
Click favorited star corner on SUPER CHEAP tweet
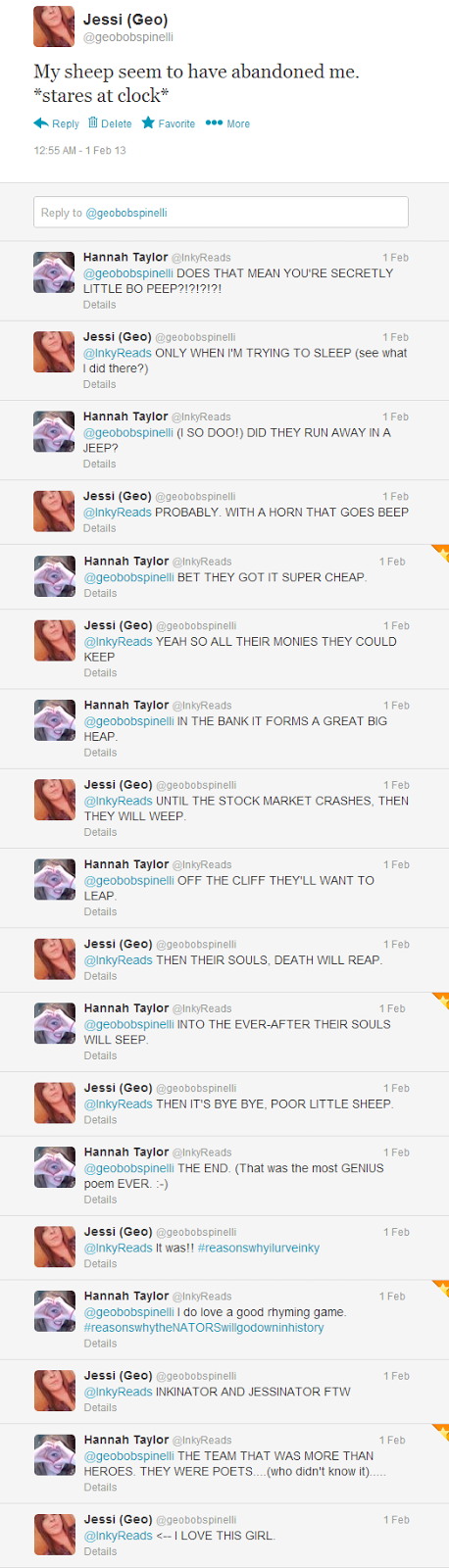coord(441,552)
